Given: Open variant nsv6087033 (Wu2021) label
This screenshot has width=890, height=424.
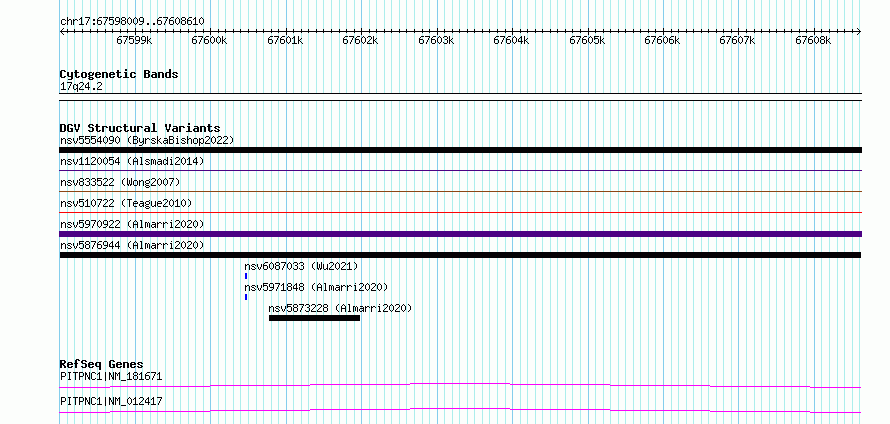Looking at the screenshot, I should 301,266.
